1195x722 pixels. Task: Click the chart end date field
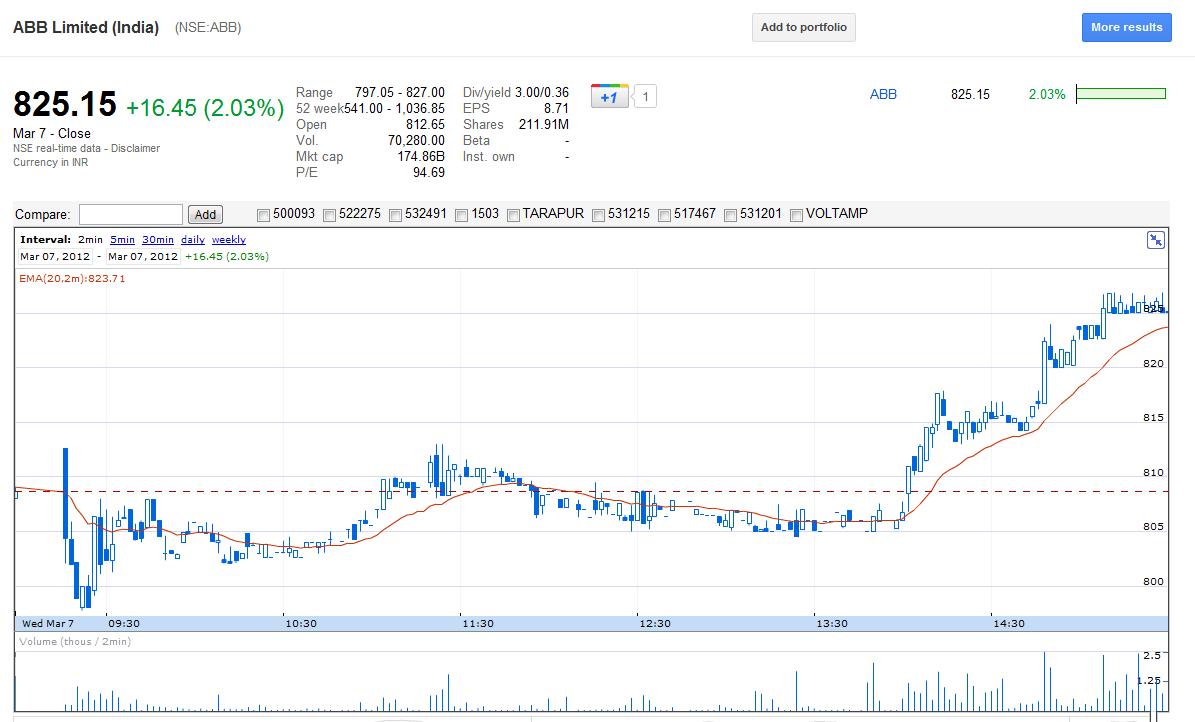pos(143,256)
